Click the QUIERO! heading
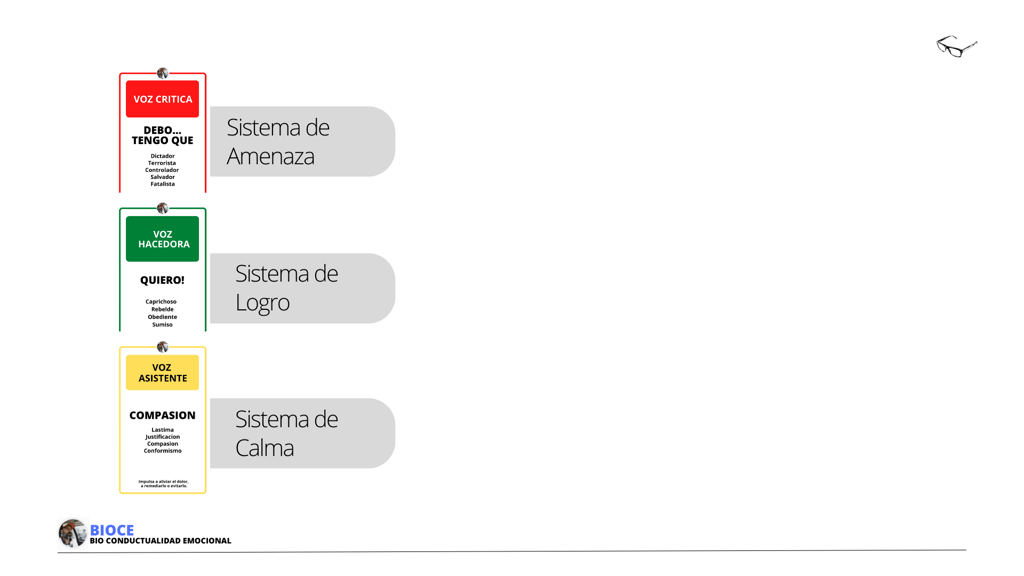 point(162,280)
